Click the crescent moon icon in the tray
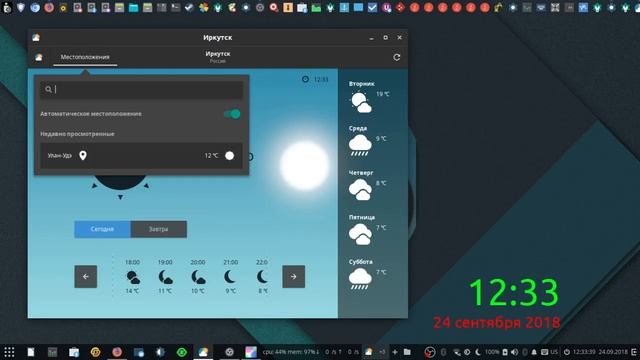Screen dimensions: 640x360 pos(478,352)
